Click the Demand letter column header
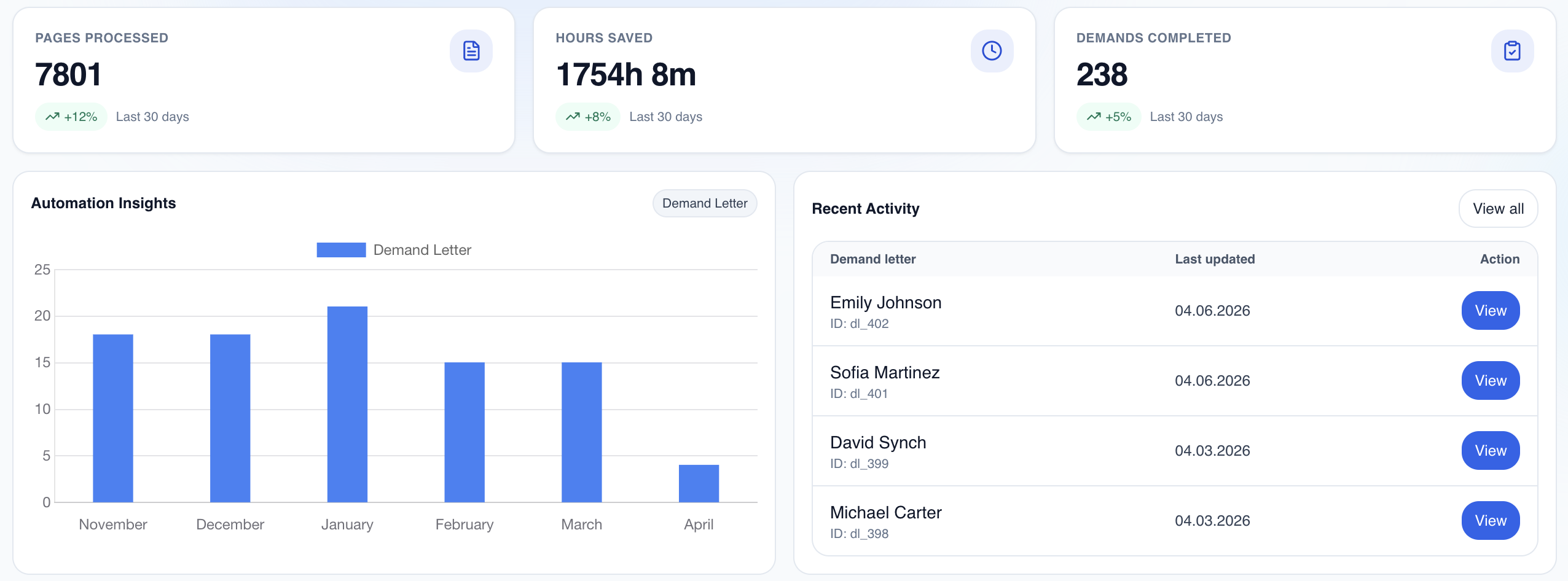1568x581 pixels. [x=872, y=259]
